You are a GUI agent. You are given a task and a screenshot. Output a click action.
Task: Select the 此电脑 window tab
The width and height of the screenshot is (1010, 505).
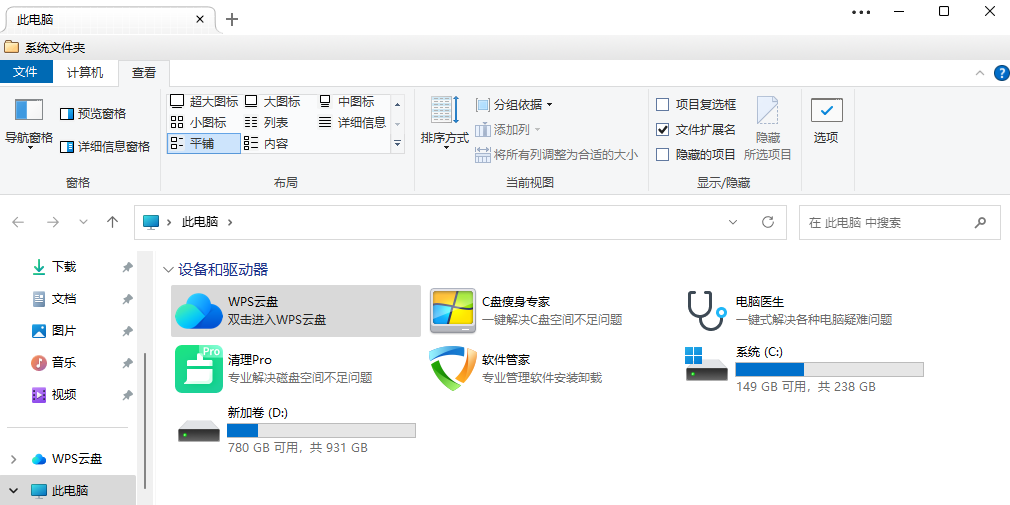[x=110, y=19]
